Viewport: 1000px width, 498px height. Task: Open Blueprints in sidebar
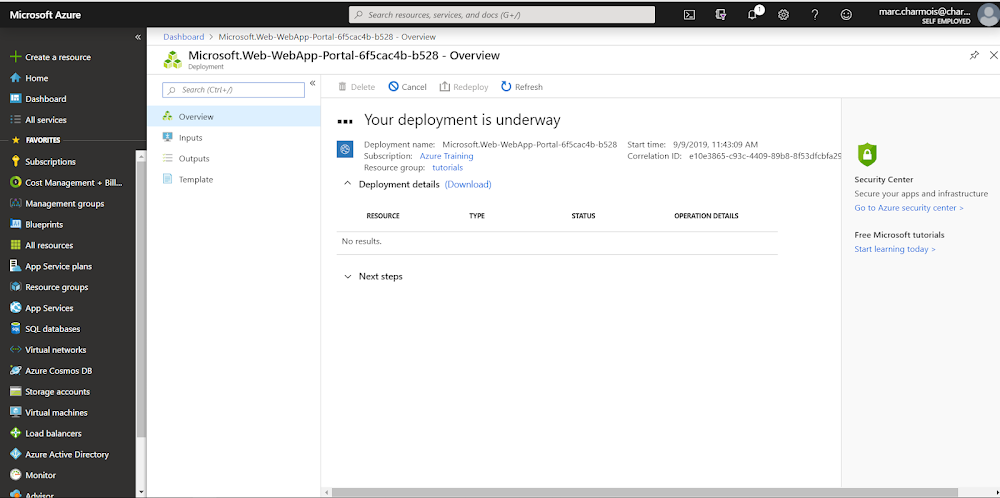point(36,224)
